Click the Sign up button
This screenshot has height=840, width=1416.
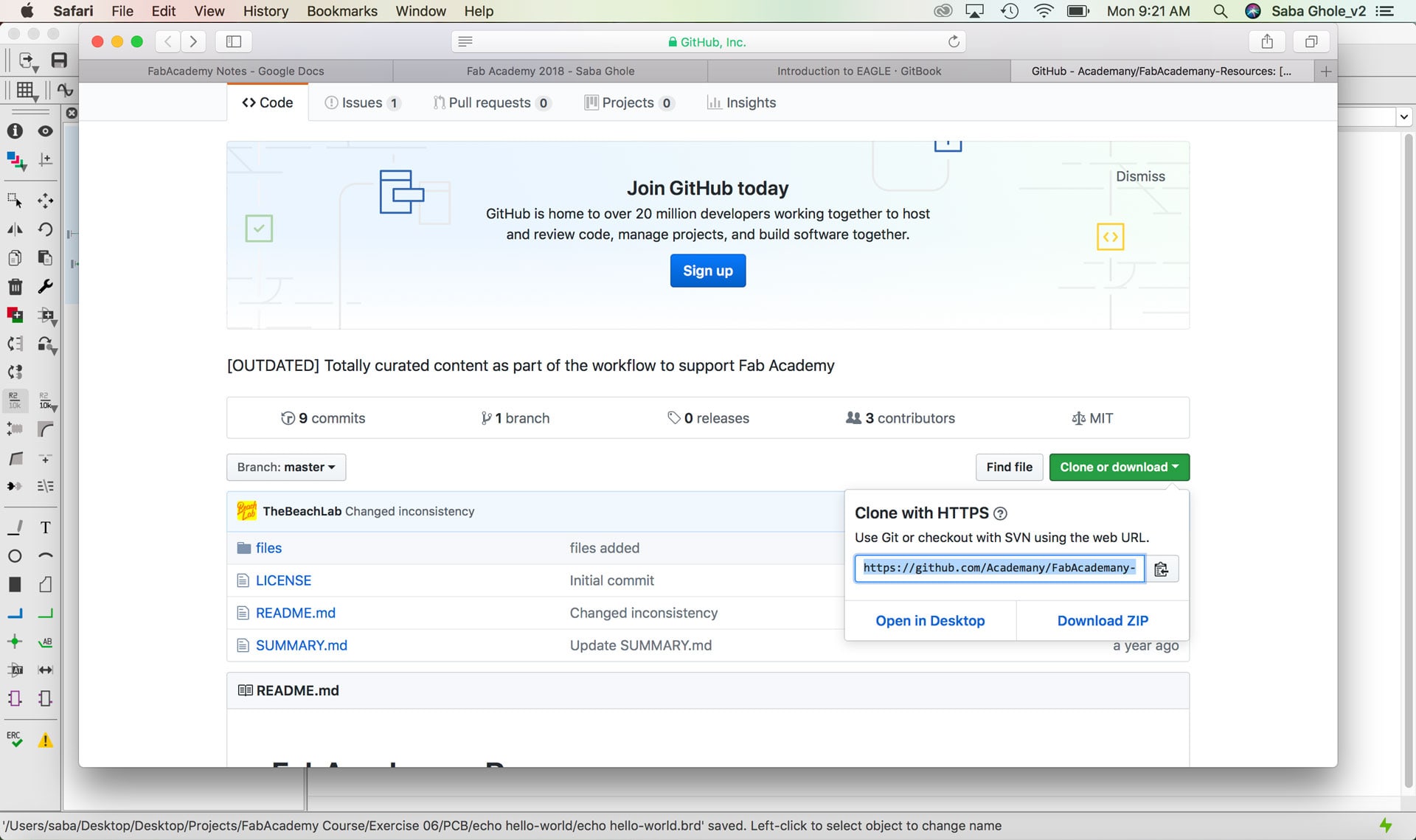(707, 271)
